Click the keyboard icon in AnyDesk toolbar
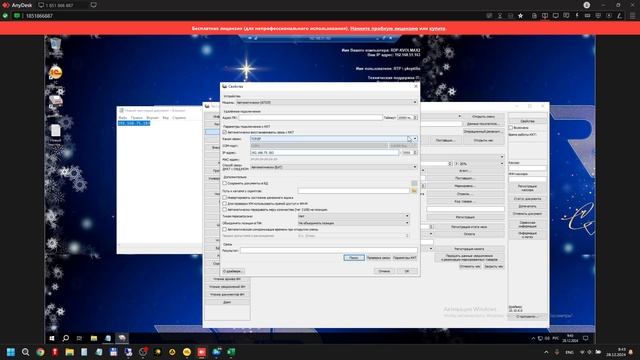Image resolution: width=640 pixels, height=360 pixels. pyautogui.click(x=587, y=16)
